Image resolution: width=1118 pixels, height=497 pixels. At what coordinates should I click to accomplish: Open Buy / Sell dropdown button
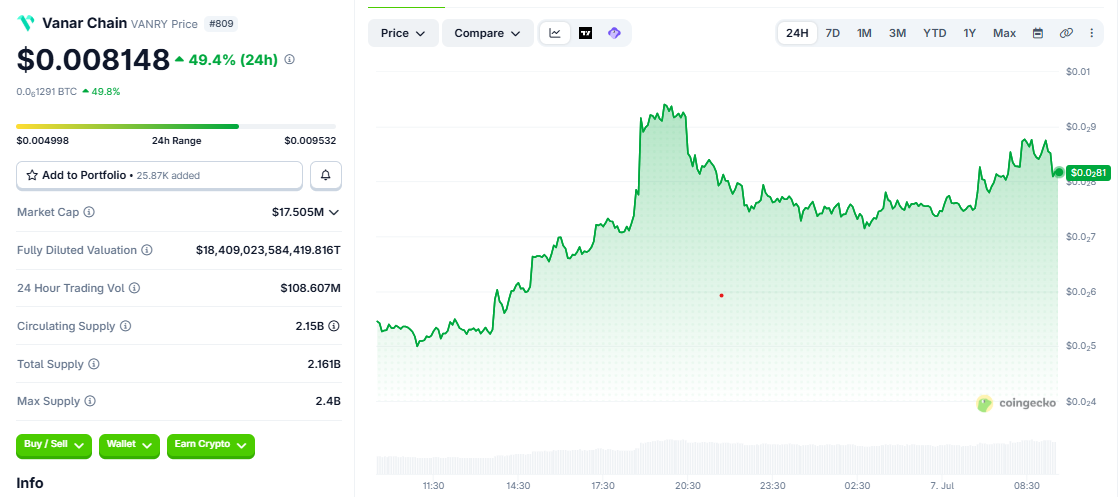coord(53,445)
